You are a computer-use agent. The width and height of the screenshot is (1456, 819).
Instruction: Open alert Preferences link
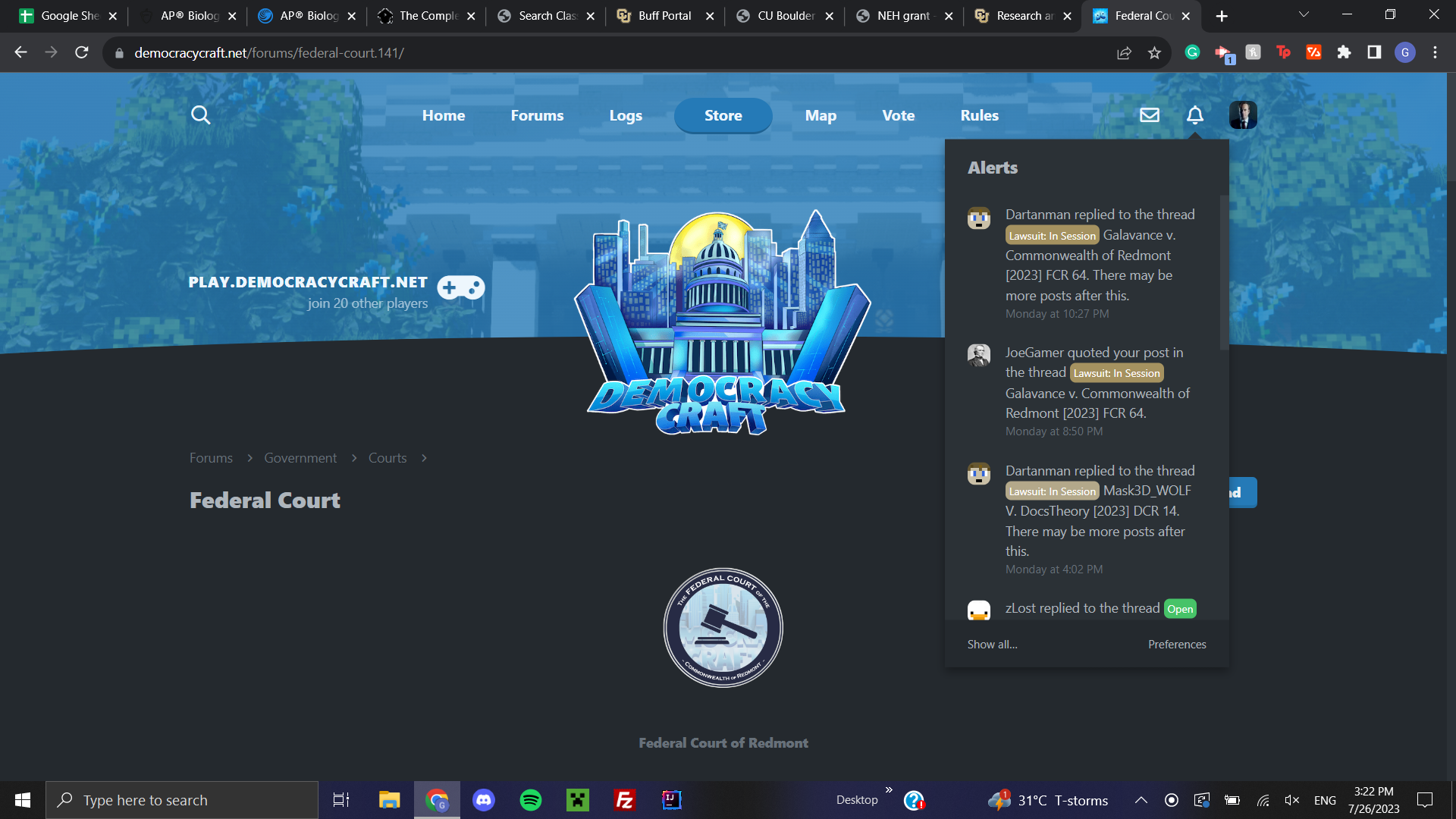(x=1177, y=644)
